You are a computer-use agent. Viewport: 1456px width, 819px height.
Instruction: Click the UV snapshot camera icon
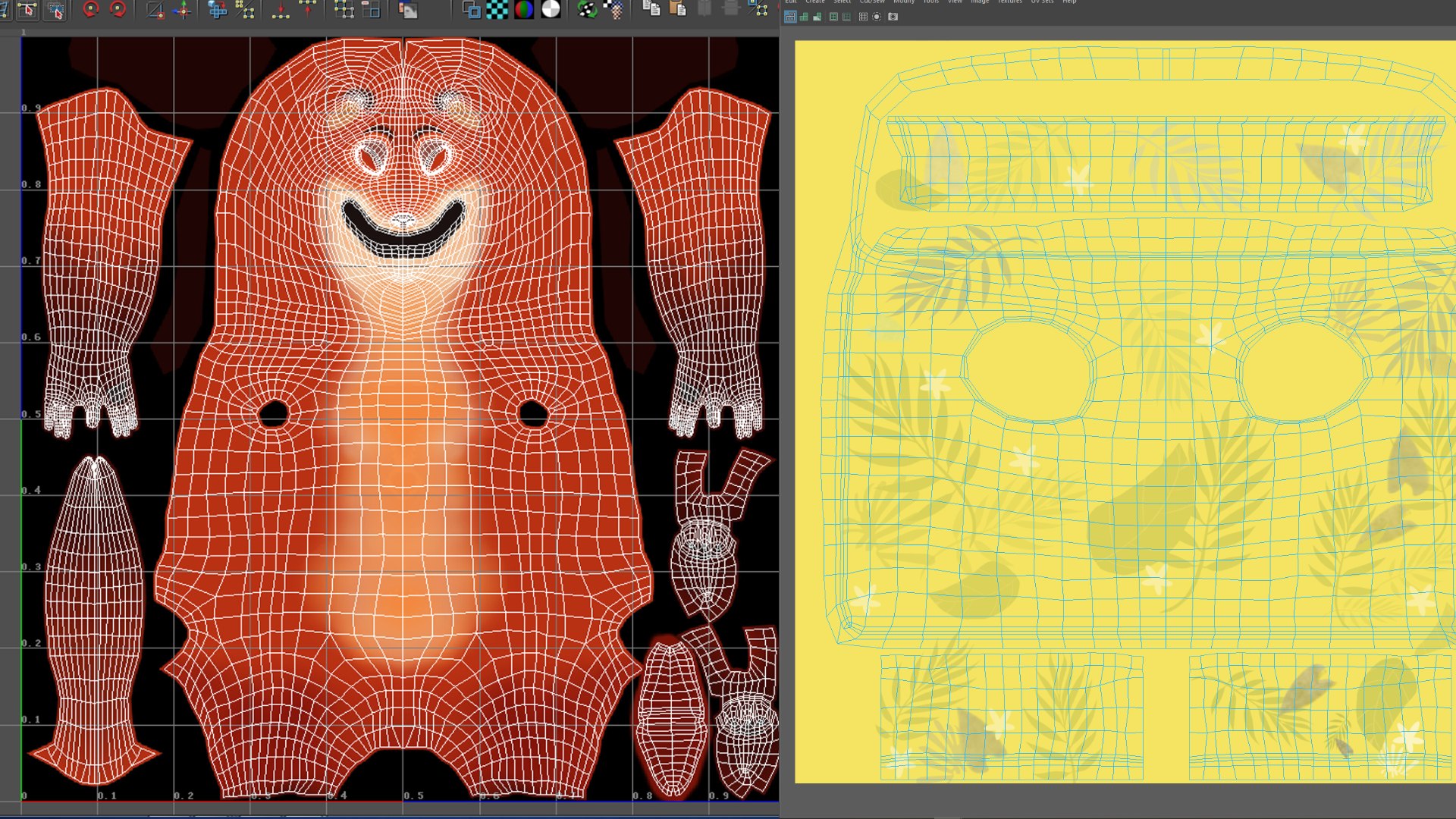893,17
